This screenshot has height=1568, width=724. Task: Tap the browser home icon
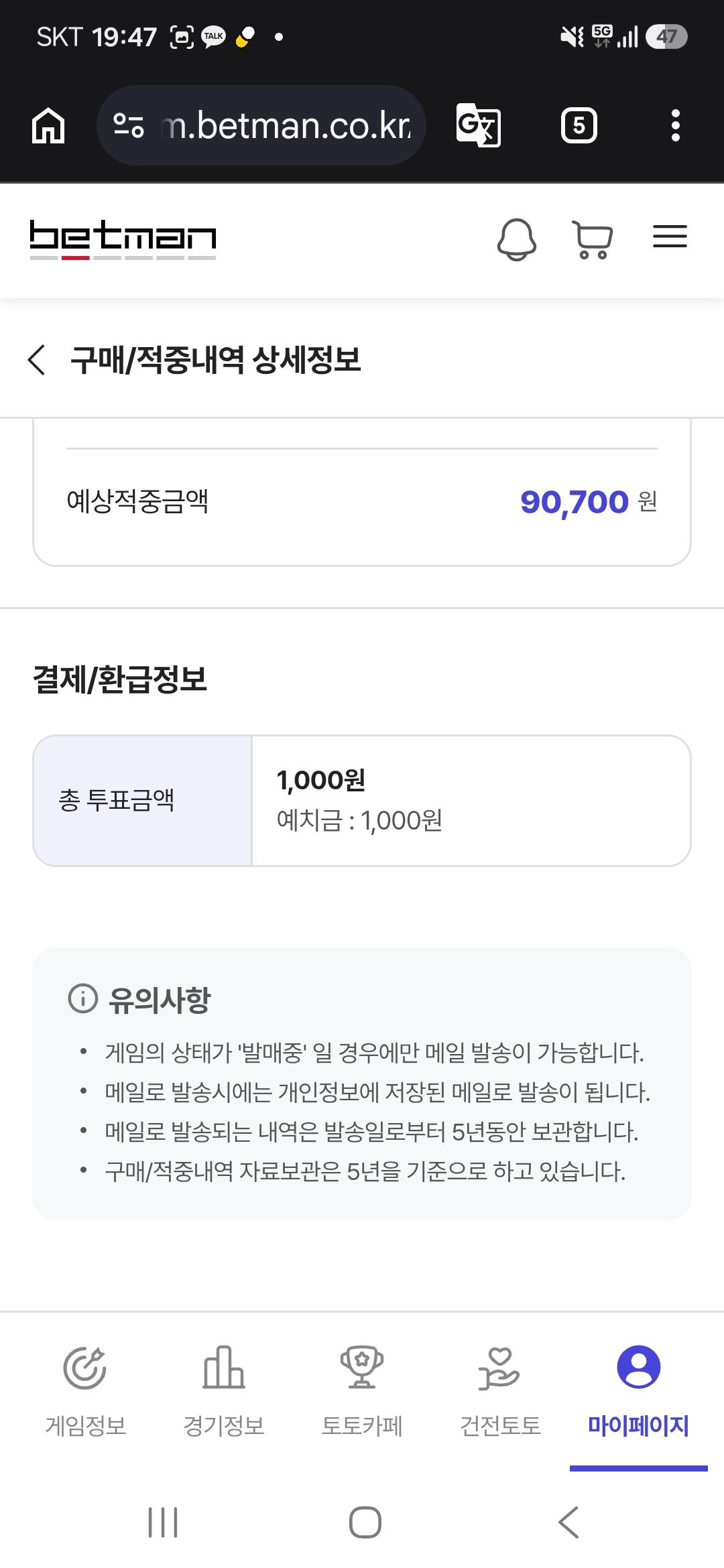pos(48,126)
